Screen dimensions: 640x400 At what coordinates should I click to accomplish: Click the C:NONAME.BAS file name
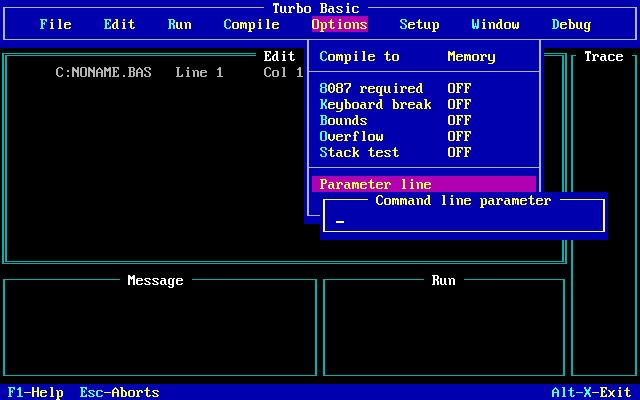103,72
